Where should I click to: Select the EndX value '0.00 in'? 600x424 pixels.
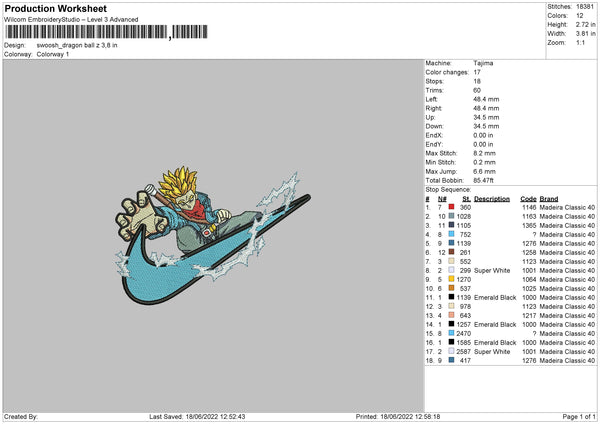pyautogui.click(x=483, y=135)
